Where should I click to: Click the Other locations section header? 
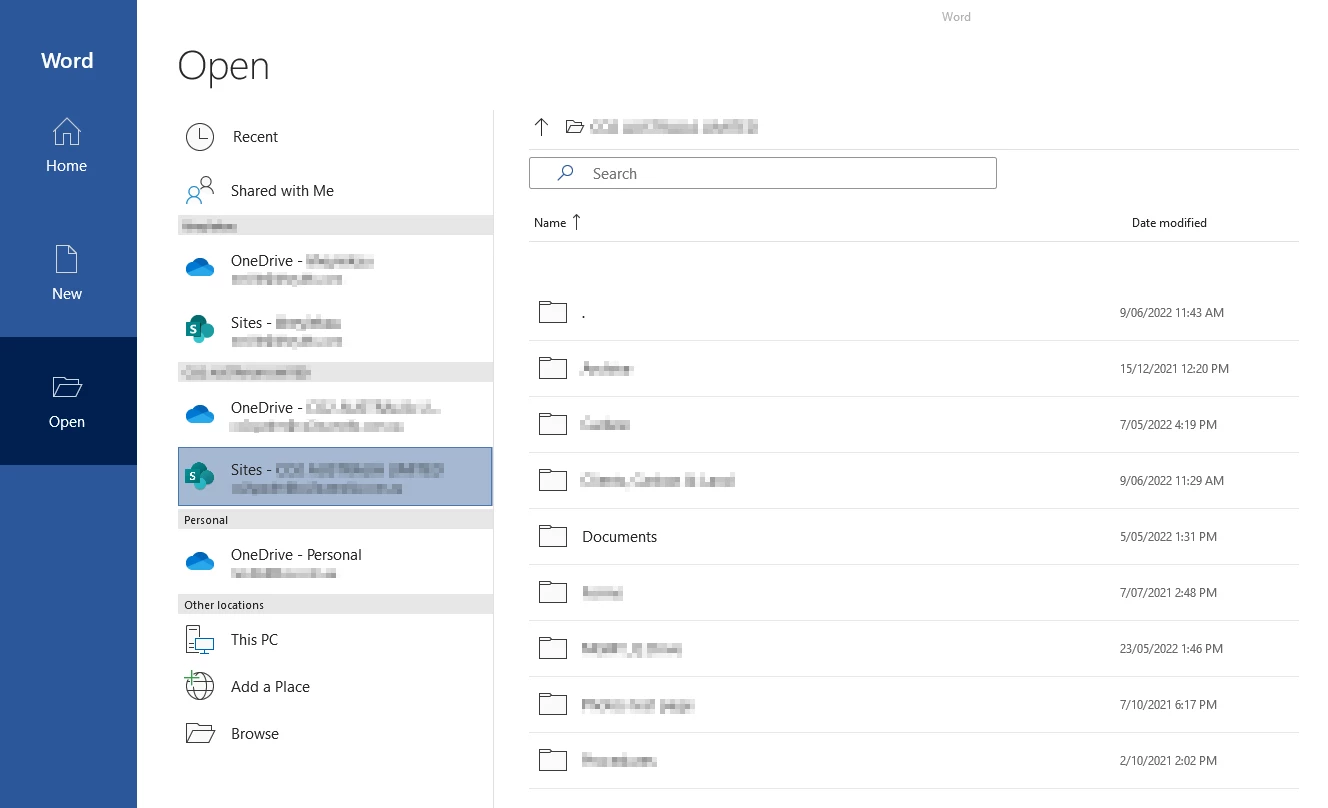[x=335, y=605]
